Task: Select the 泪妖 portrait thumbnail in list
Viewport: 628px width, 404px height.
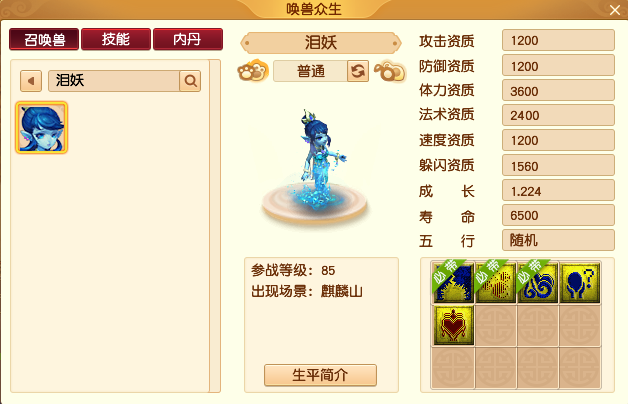Action: [x=41, y=128]
